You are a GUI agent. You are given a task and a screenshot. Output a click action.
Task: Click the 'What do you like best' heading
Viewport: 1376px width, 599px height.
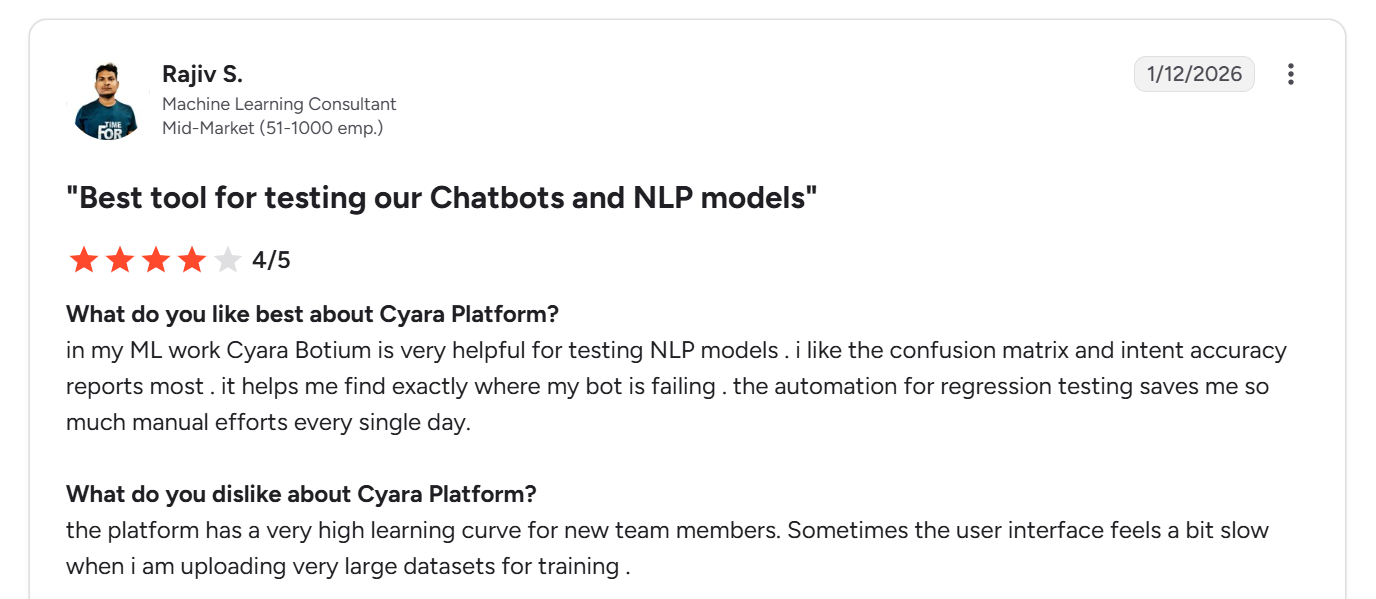[x=312, y=314]
